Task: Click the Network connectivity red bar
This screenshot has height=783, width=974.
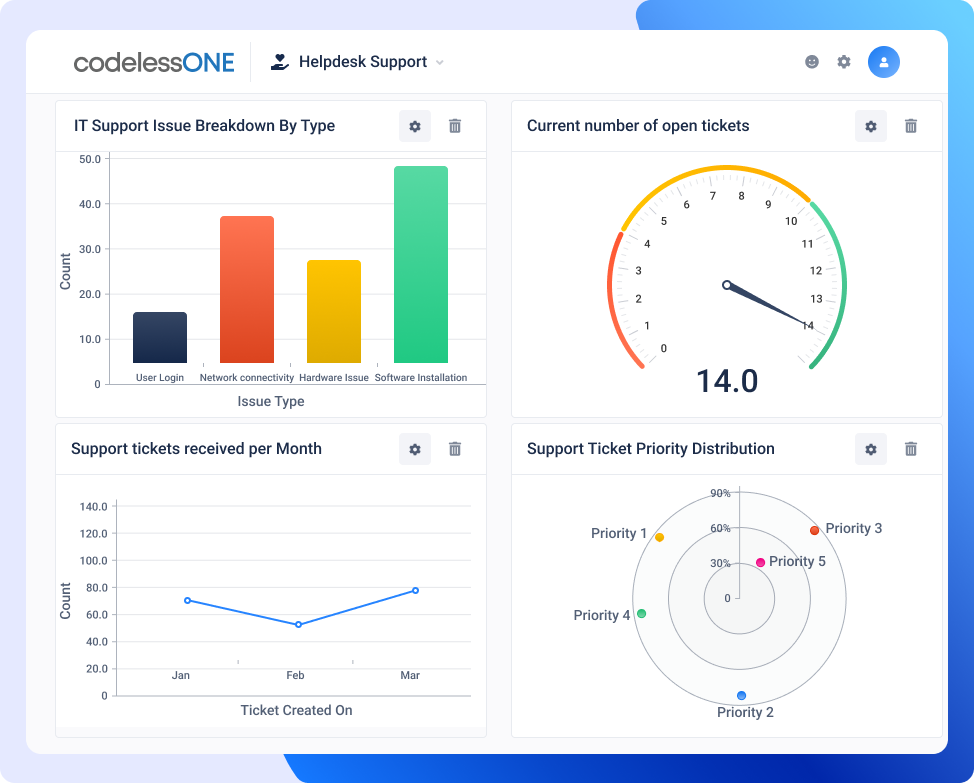Action: point(247,289)
